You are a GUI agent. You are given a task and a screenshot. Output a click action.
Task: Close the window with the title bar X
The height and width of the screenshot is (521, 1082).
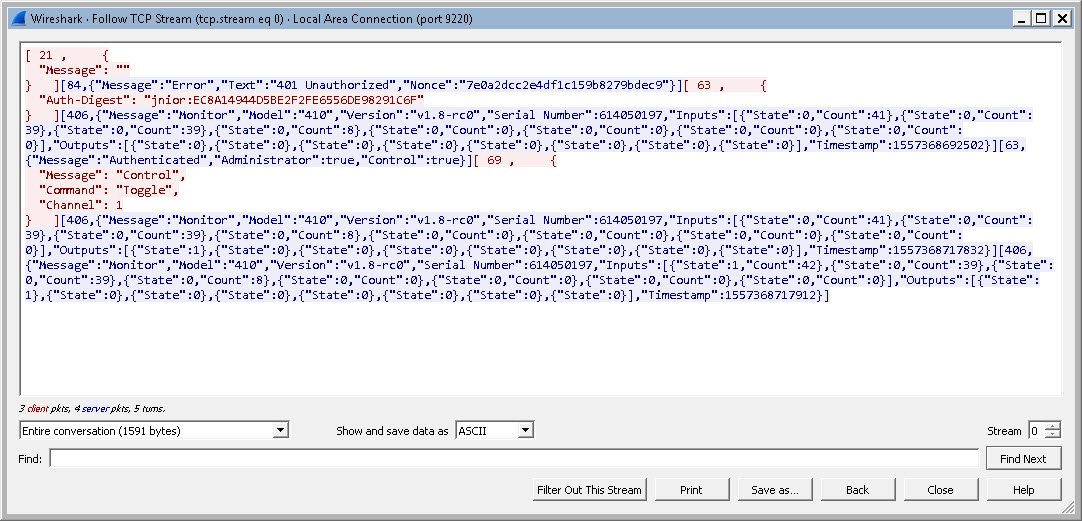click(x=1061, y=19)
